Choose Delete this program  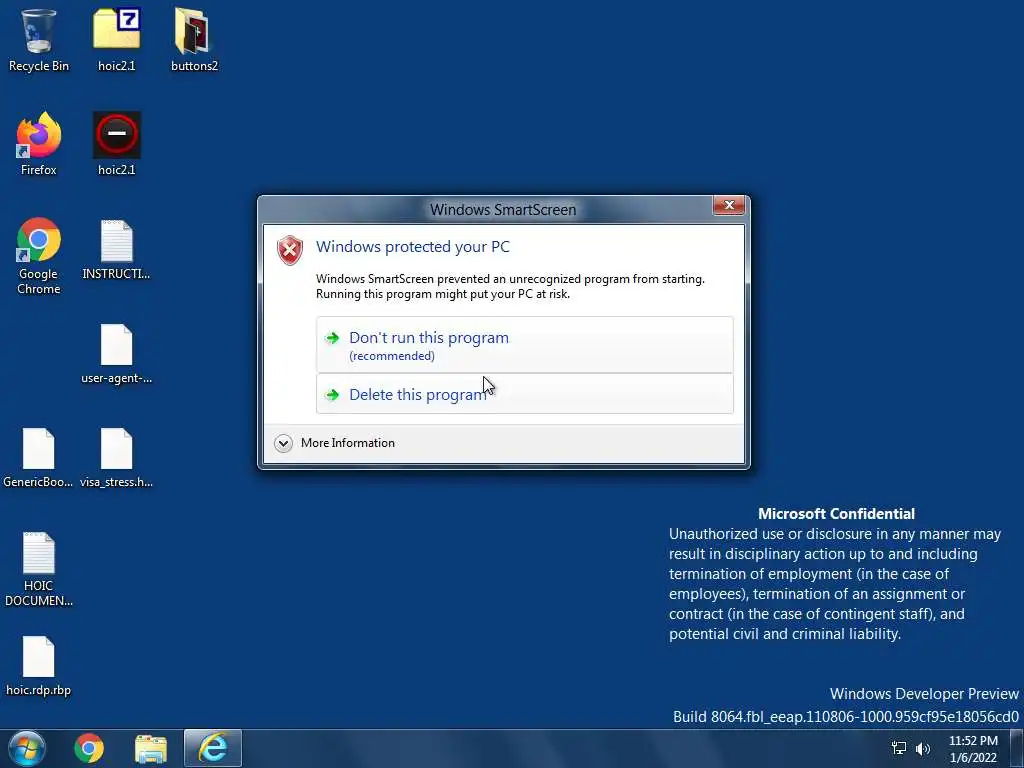tap(524, 394)
